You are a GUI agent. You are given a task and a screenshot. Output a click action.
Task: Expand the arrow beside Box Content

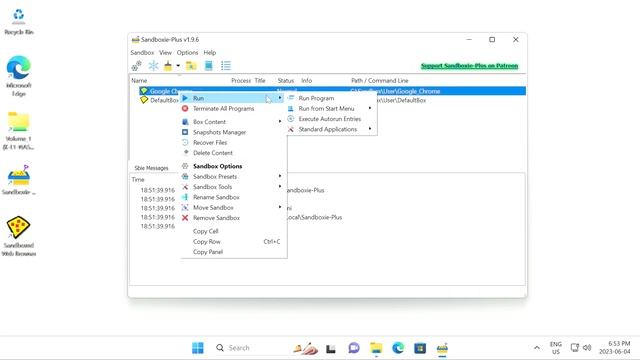pyautogui.click(x=280, y=122)
